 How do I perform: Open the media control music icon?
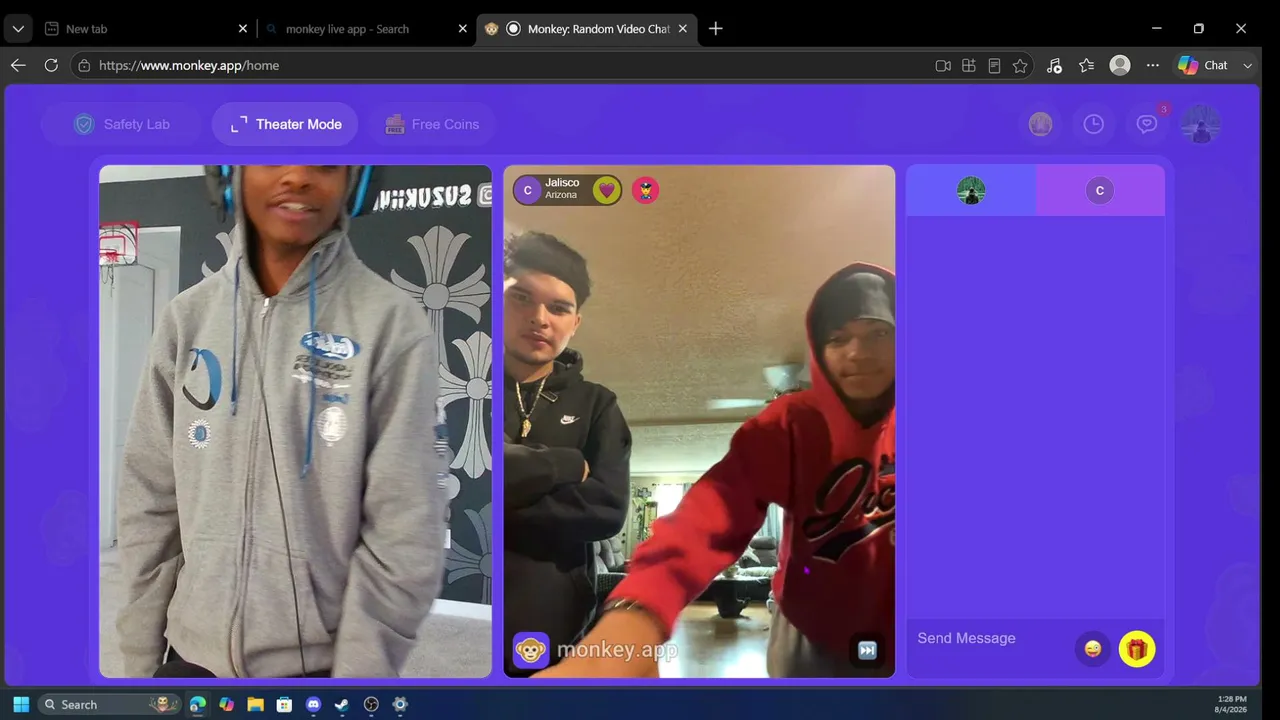coord(1054,65)
